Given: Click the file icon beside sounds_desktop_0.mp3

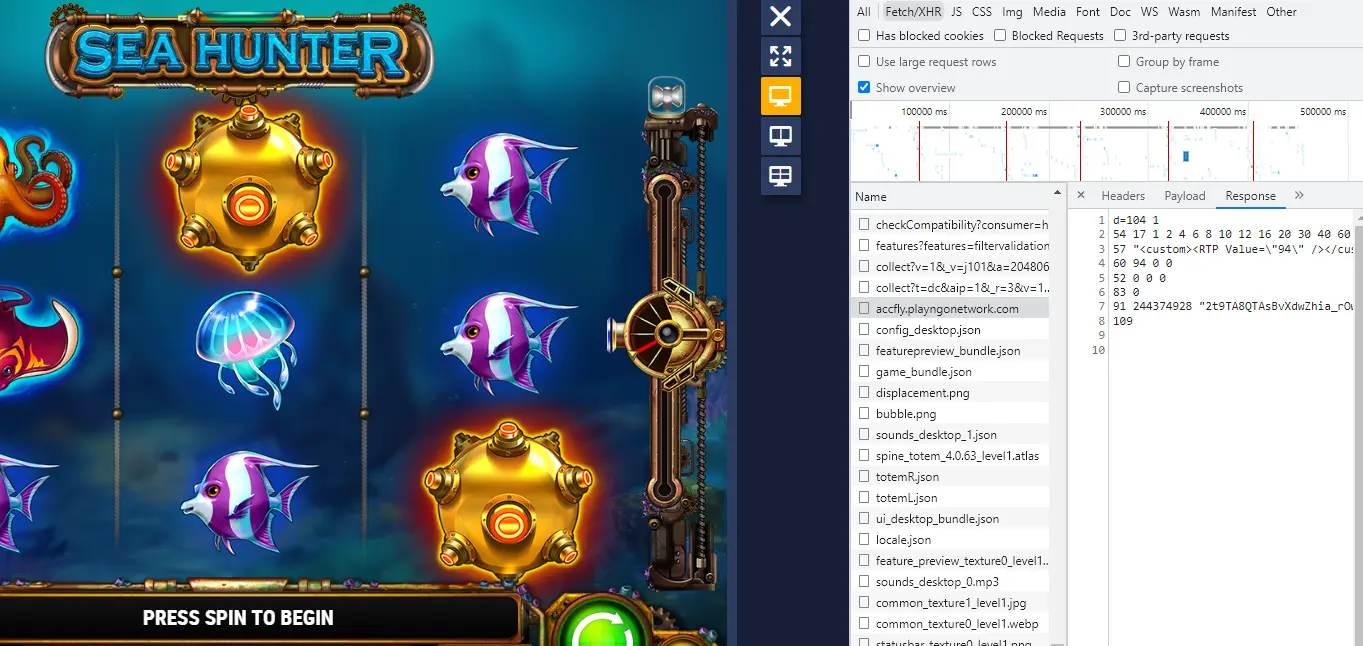Looking at the screenshot, I should tap(864, 582).
